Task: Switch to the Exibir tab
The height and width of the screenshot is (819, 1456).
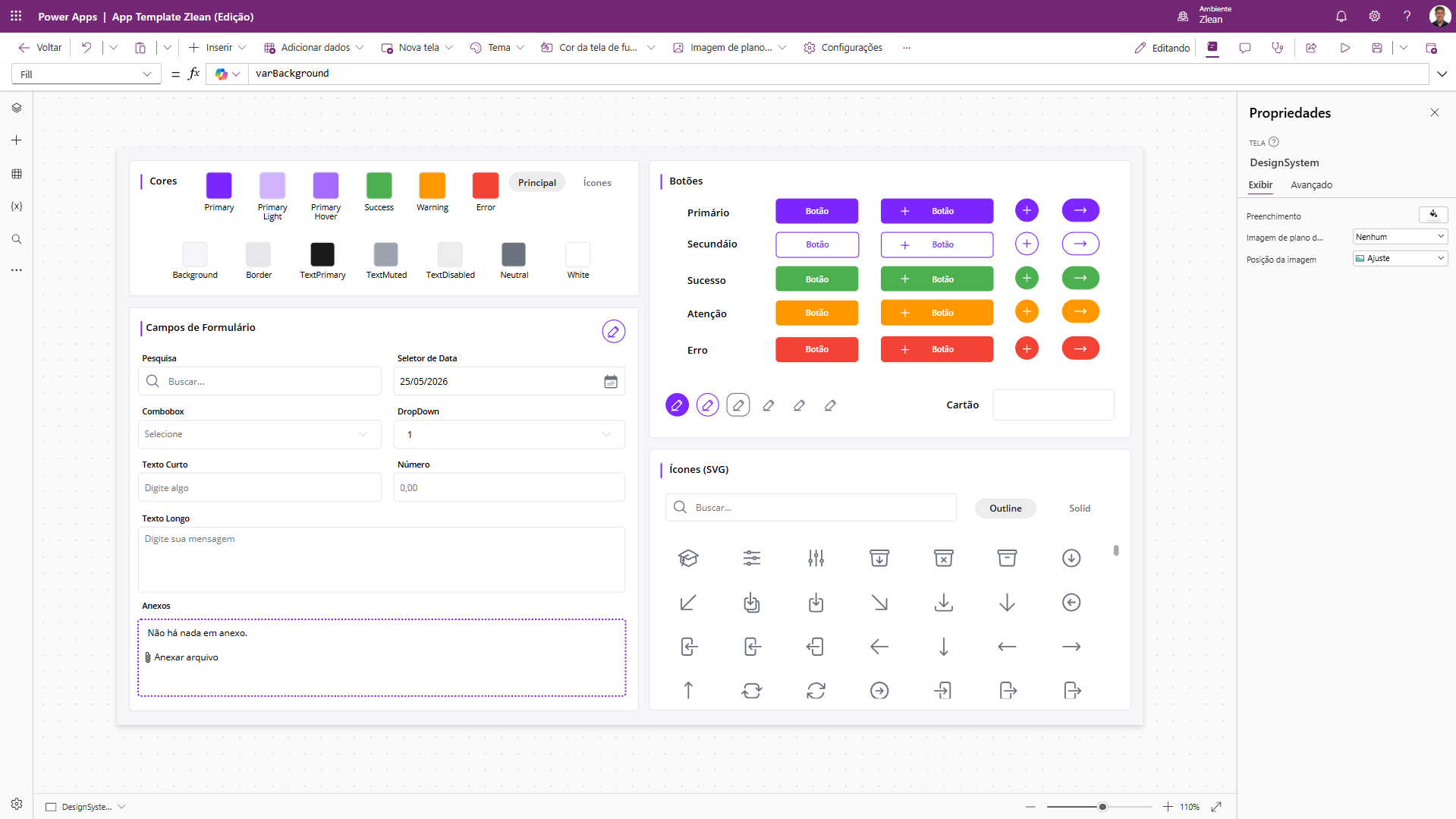Action: 1260,185
